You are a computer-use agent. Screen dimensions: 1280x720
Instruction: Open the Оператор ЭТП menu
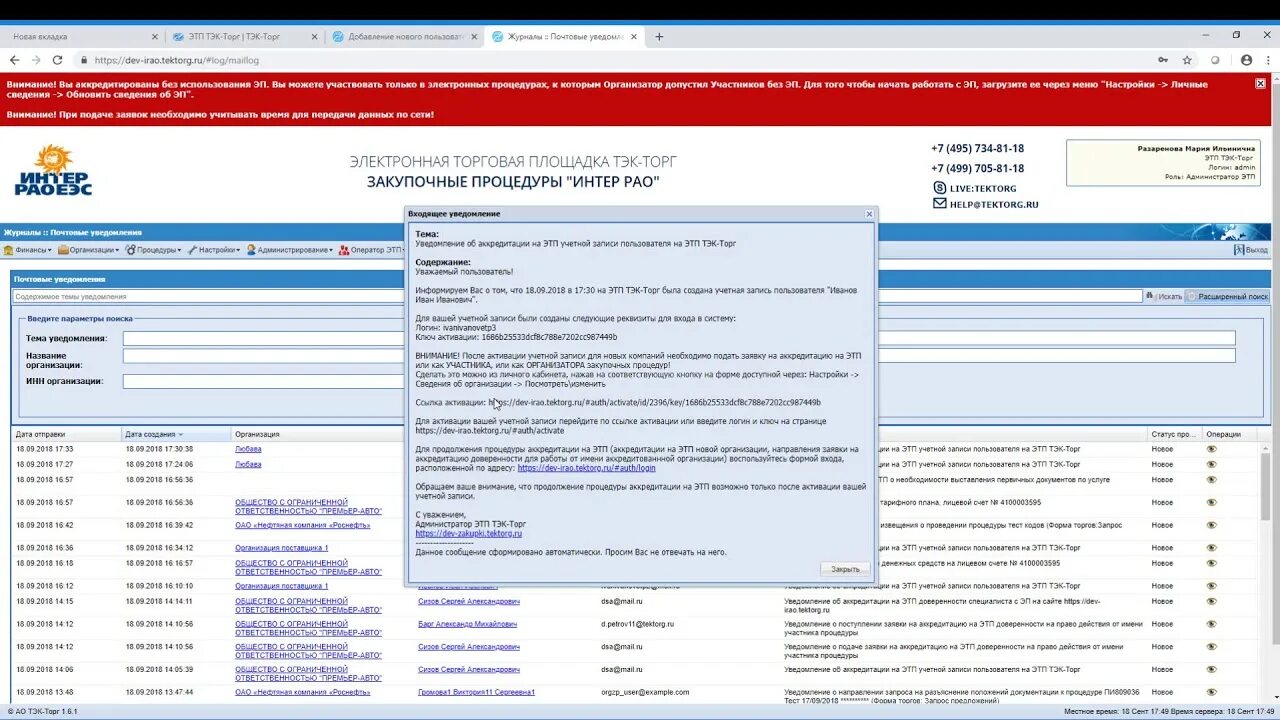click(371, 250)
